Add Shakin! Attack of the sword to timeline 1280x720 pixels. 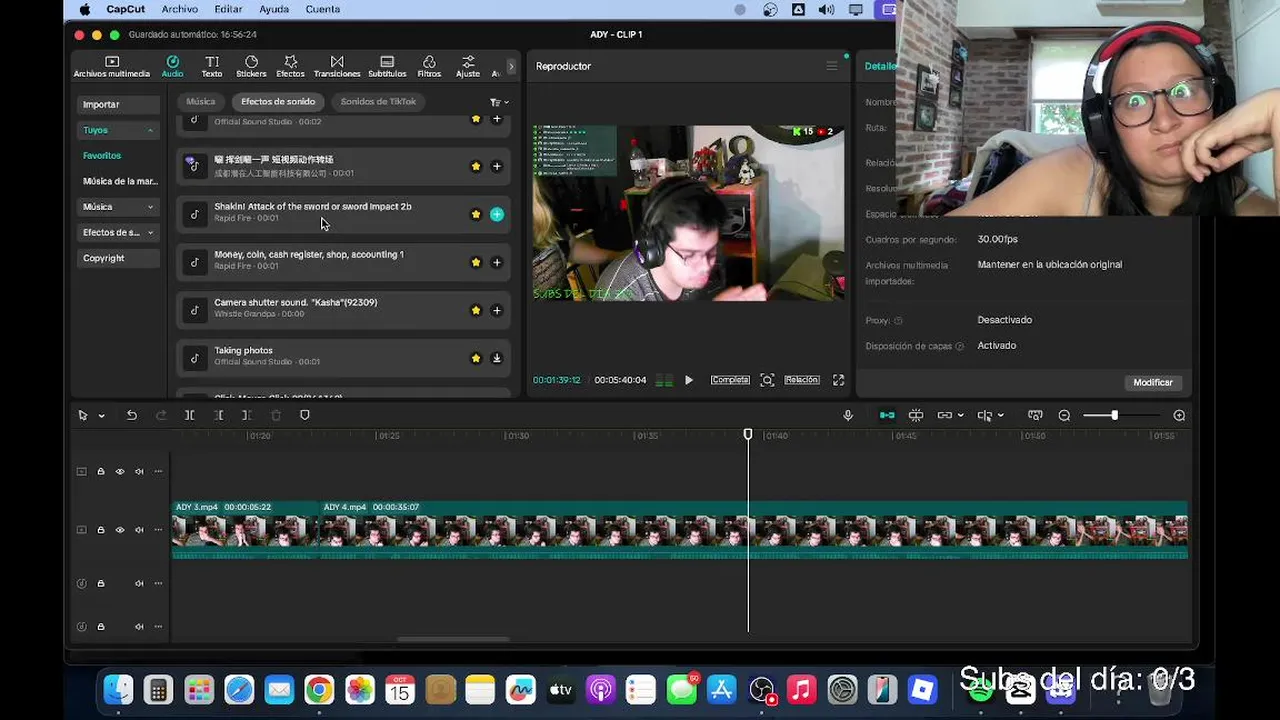[x=497, y=214]
